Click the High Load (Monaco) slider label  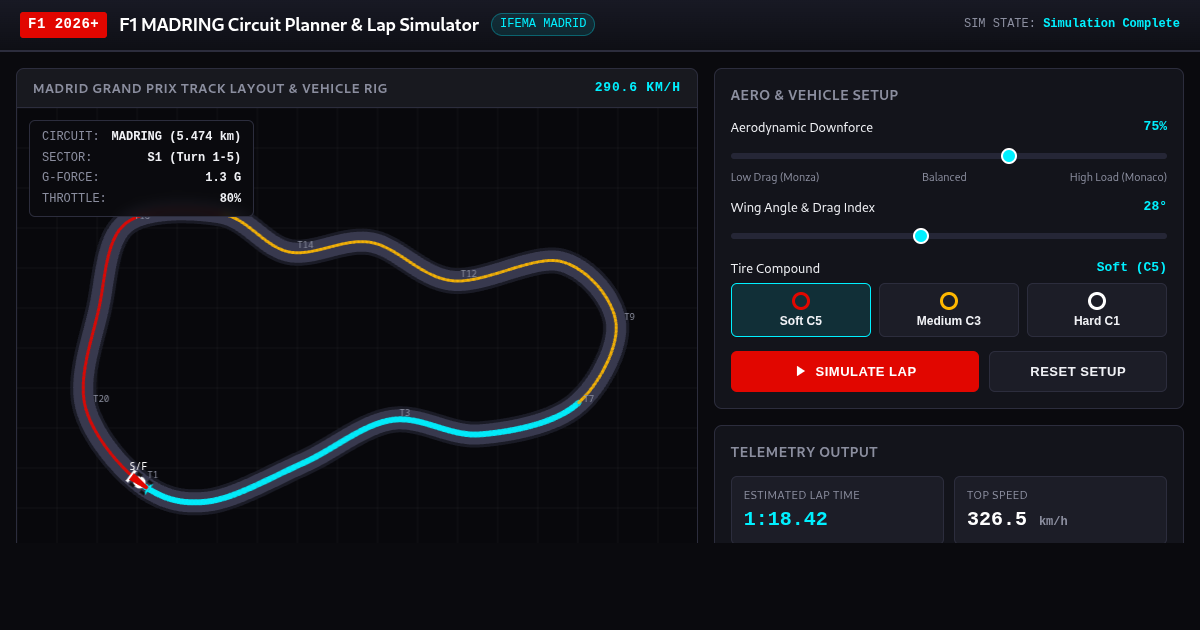(x=1118, y=177)
